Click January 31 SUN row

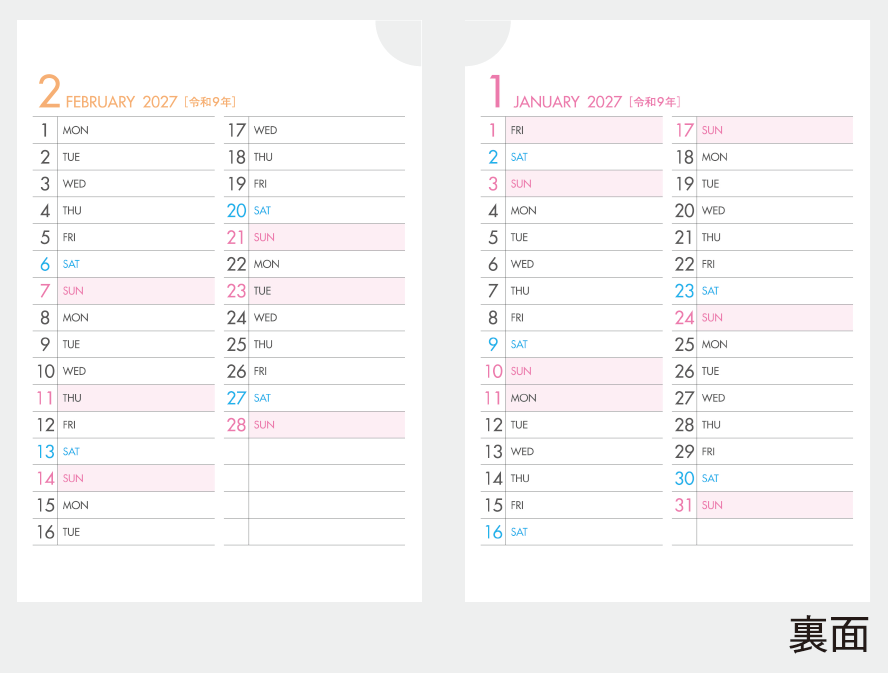pyautogui.click(x=762, y=505)
